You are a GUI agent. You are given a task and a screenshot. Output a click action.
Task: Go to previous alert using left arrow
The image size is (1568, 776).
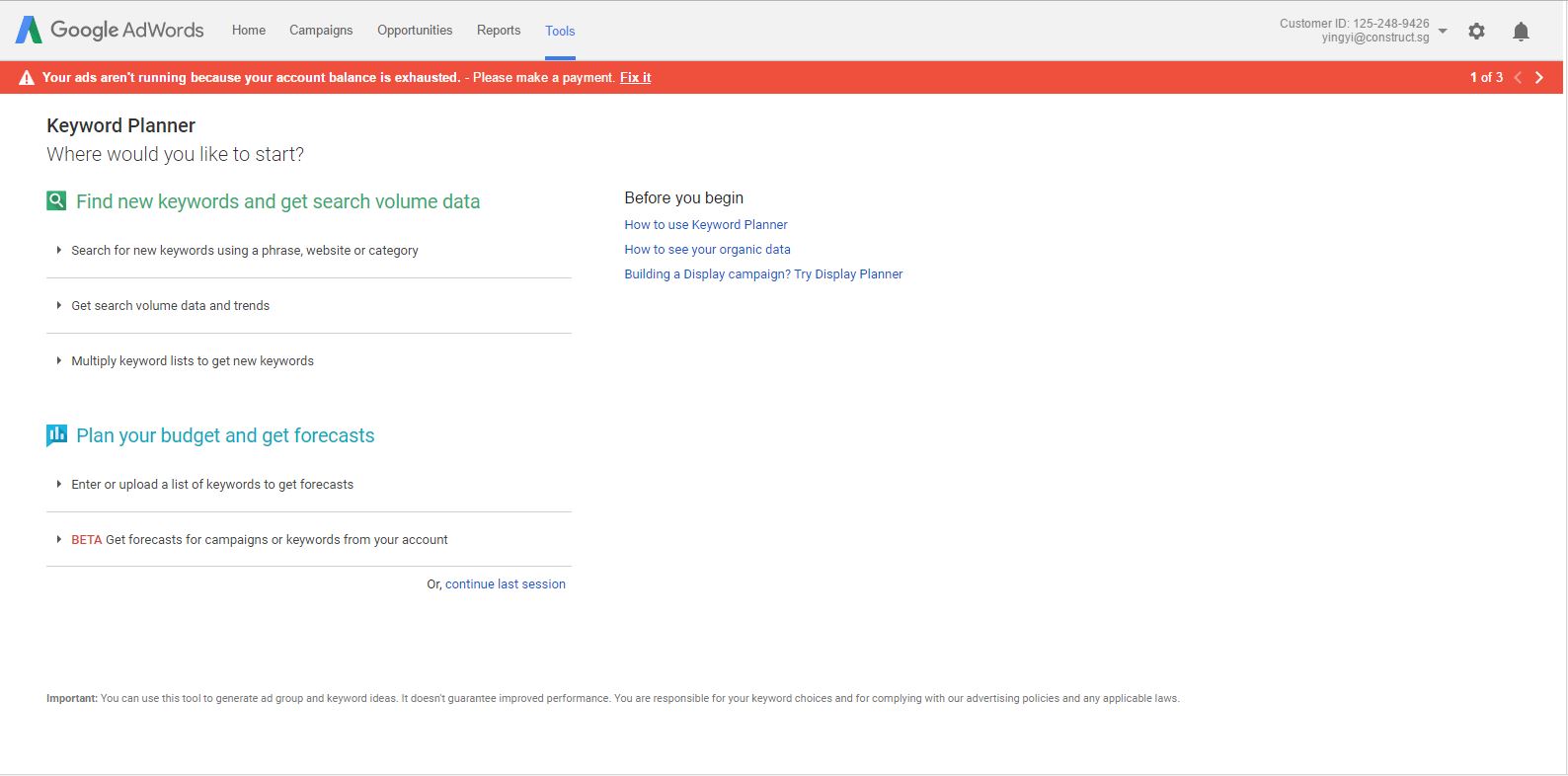pos(1518,77)
